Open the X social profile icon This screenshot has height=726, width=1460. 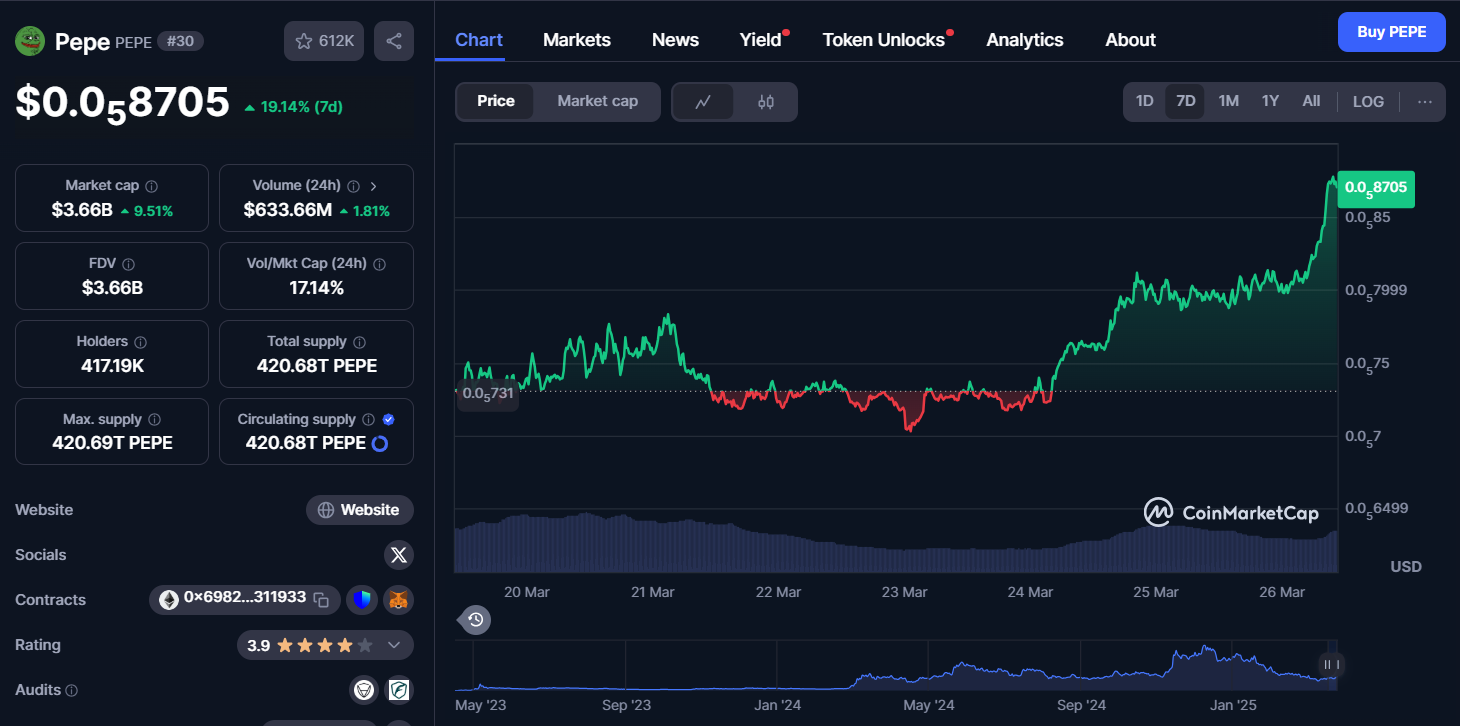pos(399,555)
